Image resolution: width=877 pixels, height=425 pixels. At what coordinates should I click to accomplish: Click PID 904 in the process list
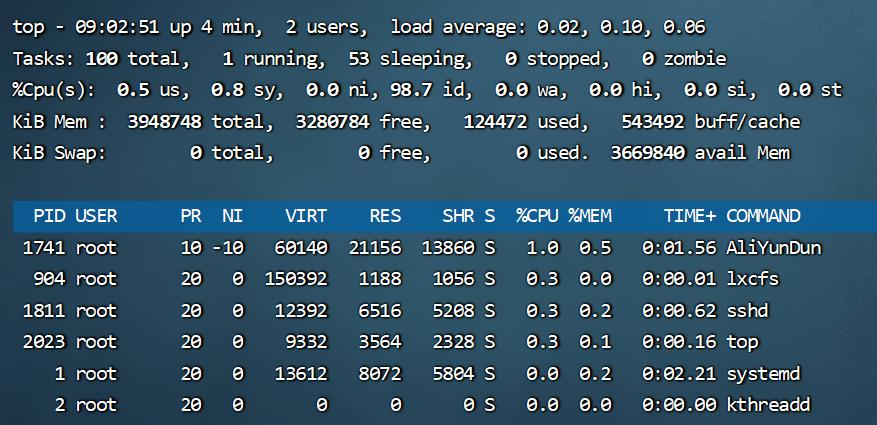(49, 279)
